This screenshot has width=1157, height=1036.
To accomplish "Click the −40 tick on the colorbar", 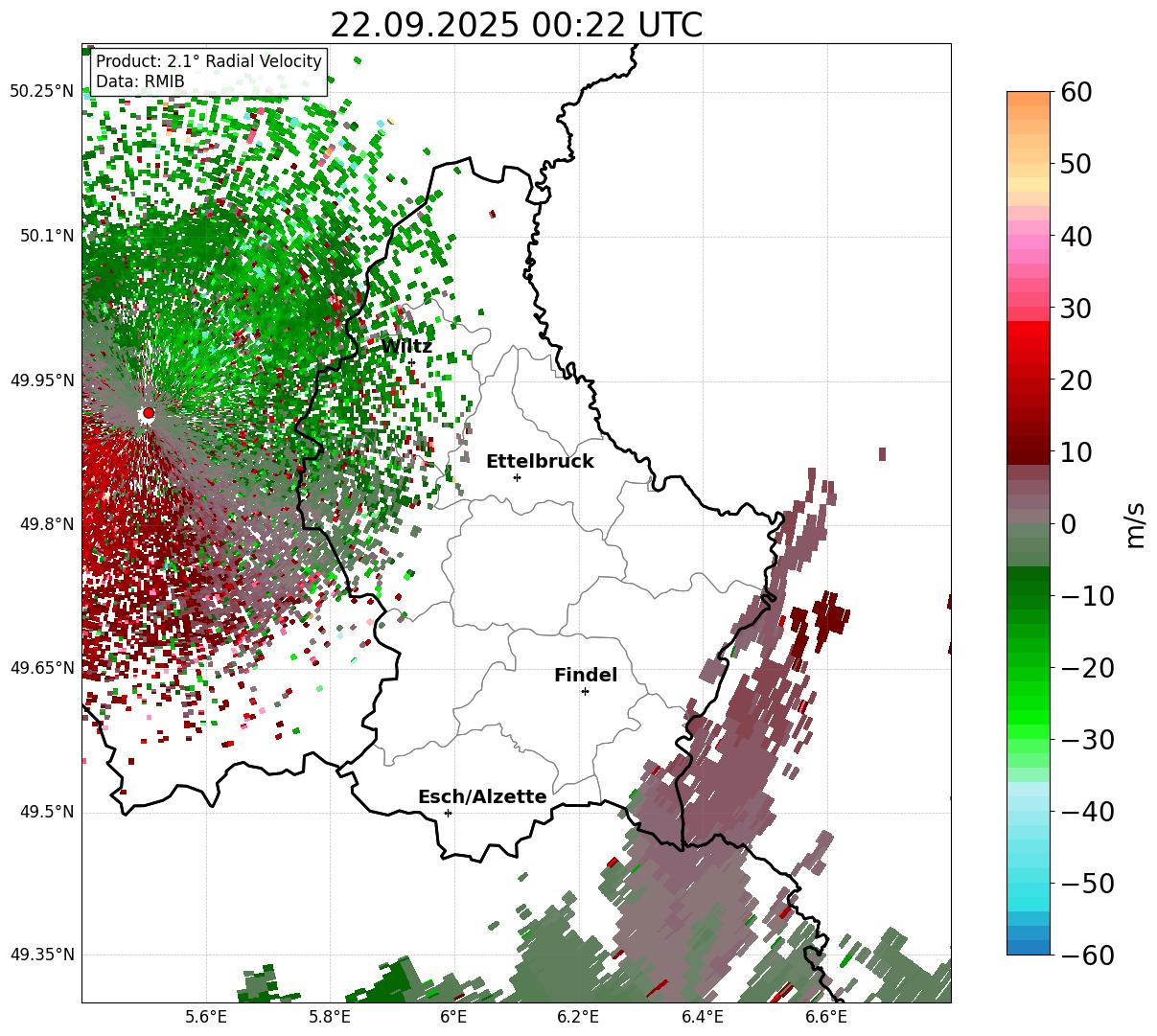I will pos(1087,811).
